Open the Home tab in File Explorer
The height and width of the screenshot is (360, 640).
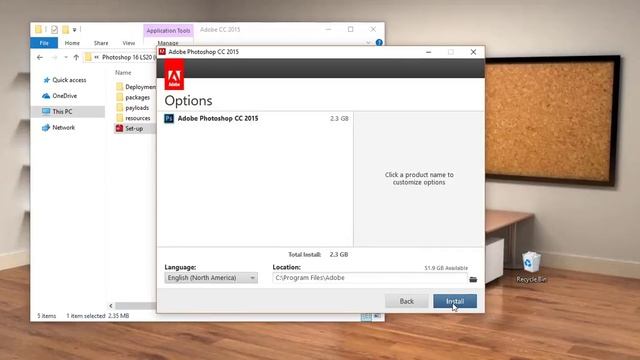point(72,43)
